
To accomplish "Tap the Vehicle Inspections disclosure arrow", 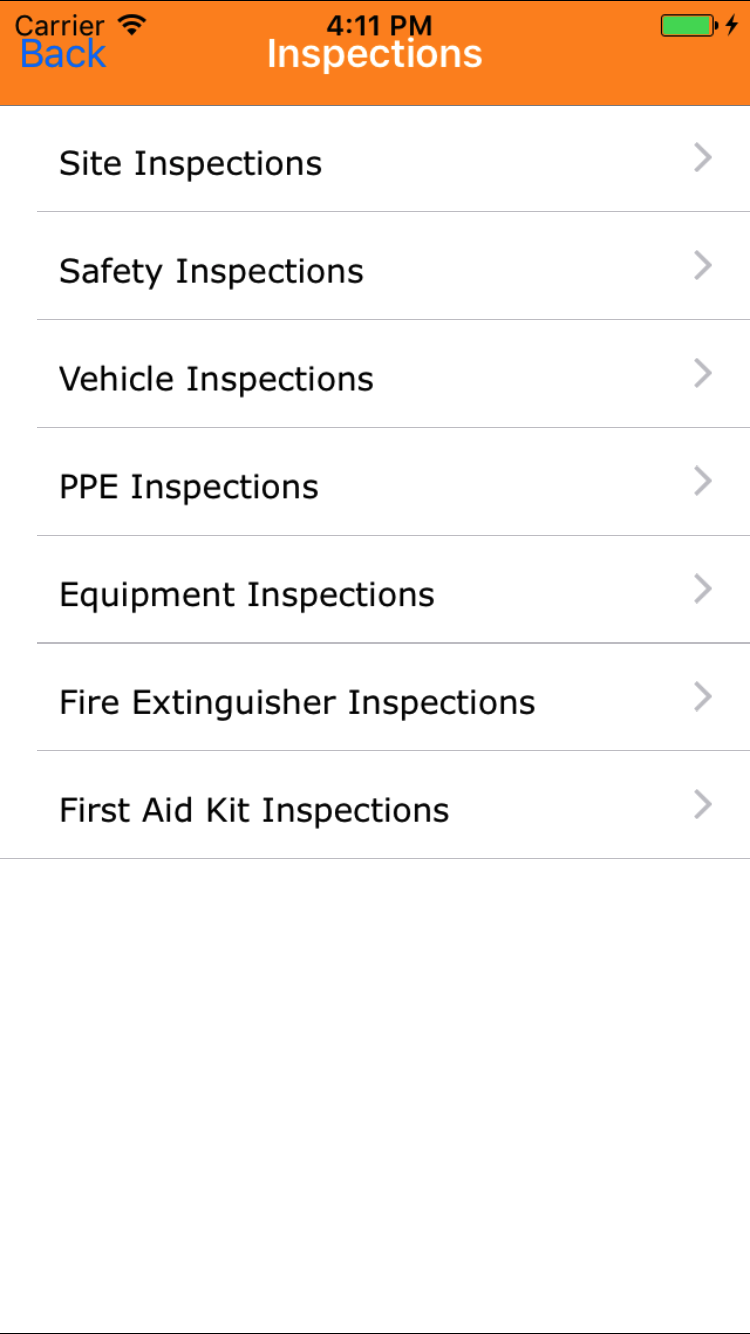I will 703,374.
